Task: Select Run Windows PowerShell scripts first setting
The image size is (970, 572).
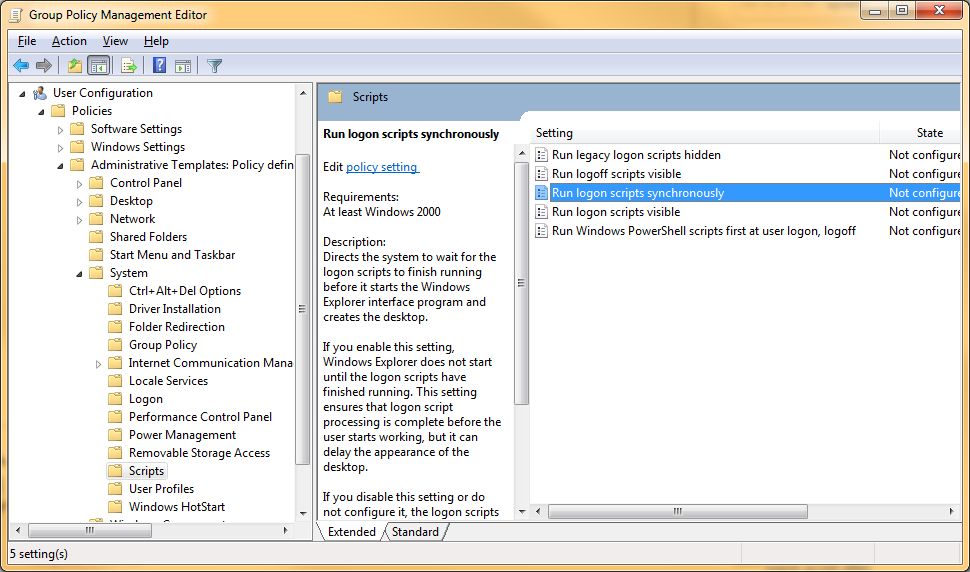Action: click(x=703, y=231)
